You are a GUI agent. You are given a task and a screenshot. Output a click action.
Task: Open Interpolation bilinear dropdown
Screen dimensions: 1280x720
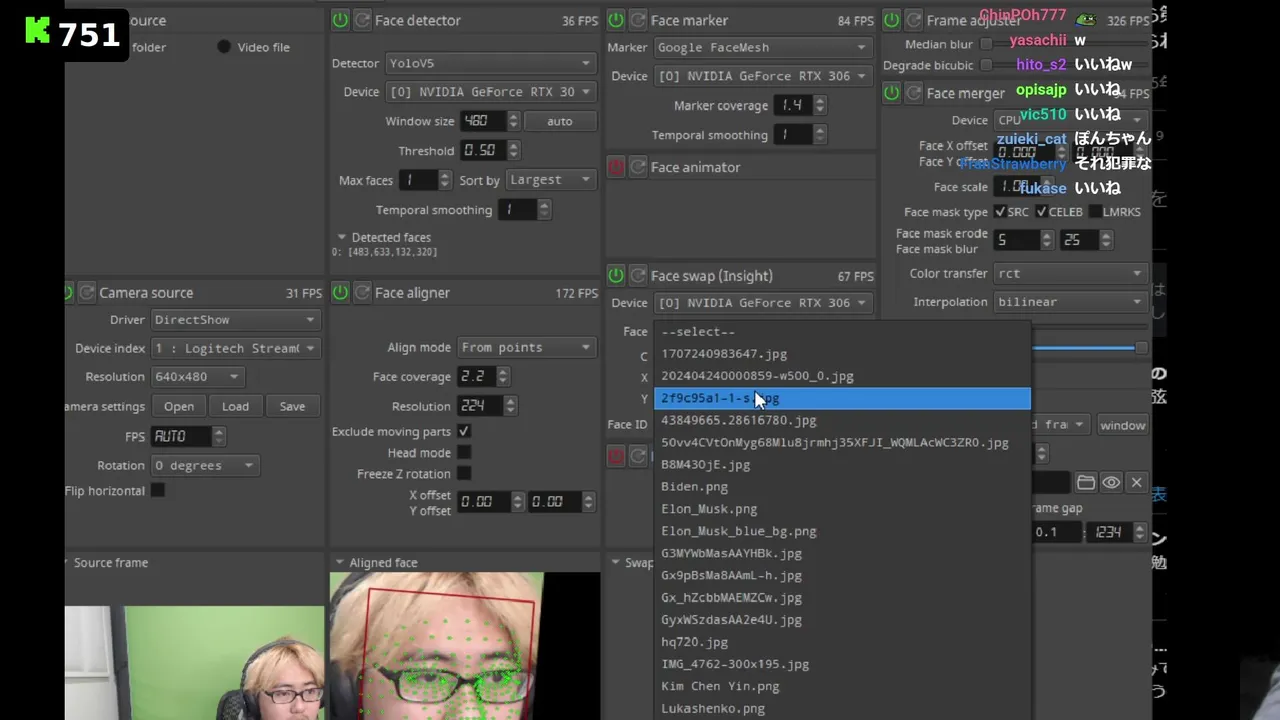[x=1069, y=302]
